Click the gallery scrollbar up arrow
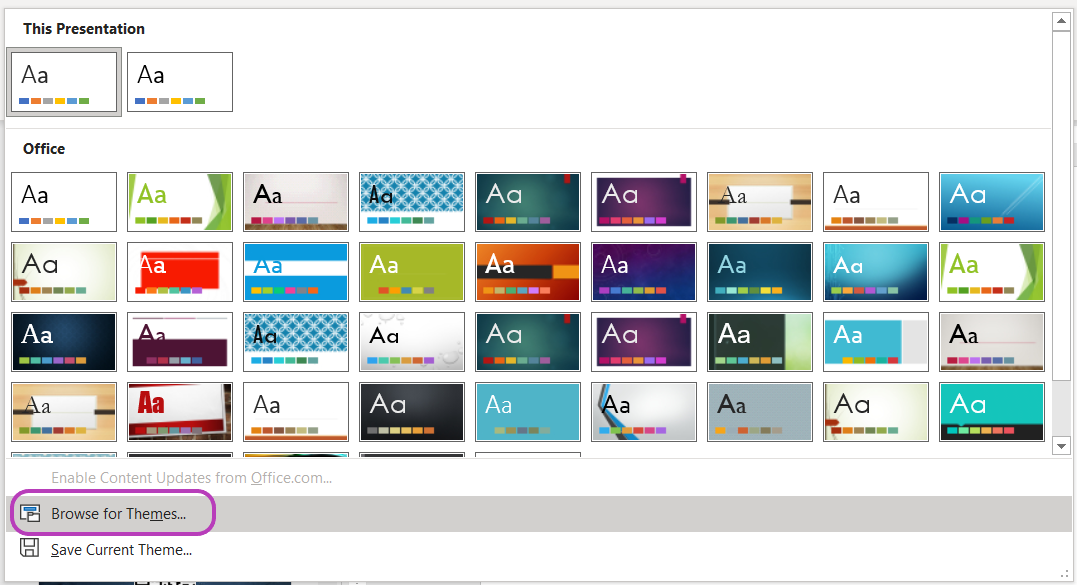Viewport: 1077px width, 585px height. 1061,21
